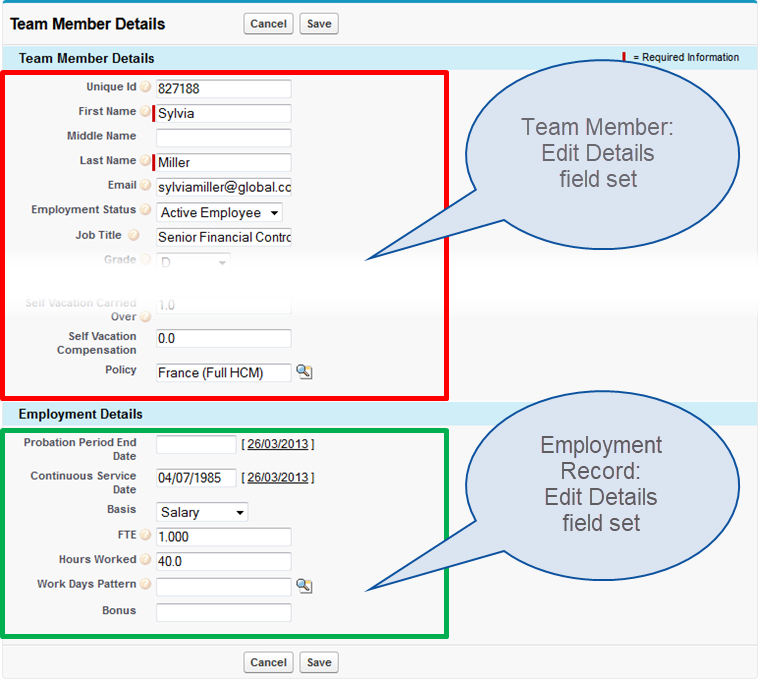Open the Employment Status dropdown
The image size is (758, 679).
coord(219,212)
